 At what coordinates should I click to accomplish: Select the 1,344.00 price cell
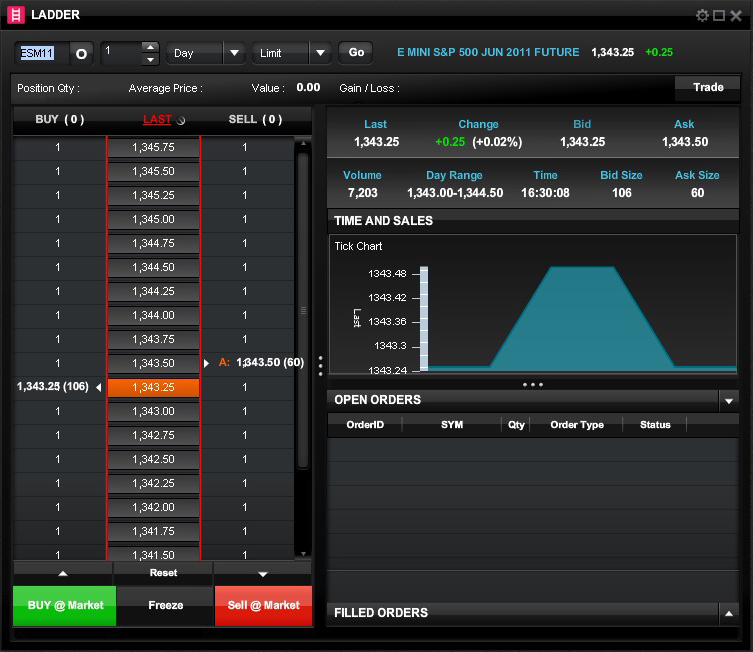tap(154, 315)
